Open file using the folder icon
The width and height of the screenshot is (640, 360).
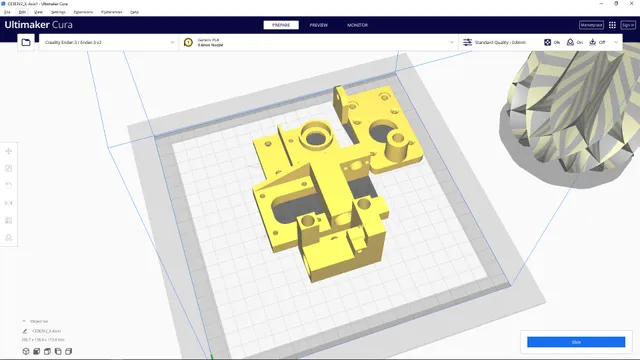tap(26, 42)
